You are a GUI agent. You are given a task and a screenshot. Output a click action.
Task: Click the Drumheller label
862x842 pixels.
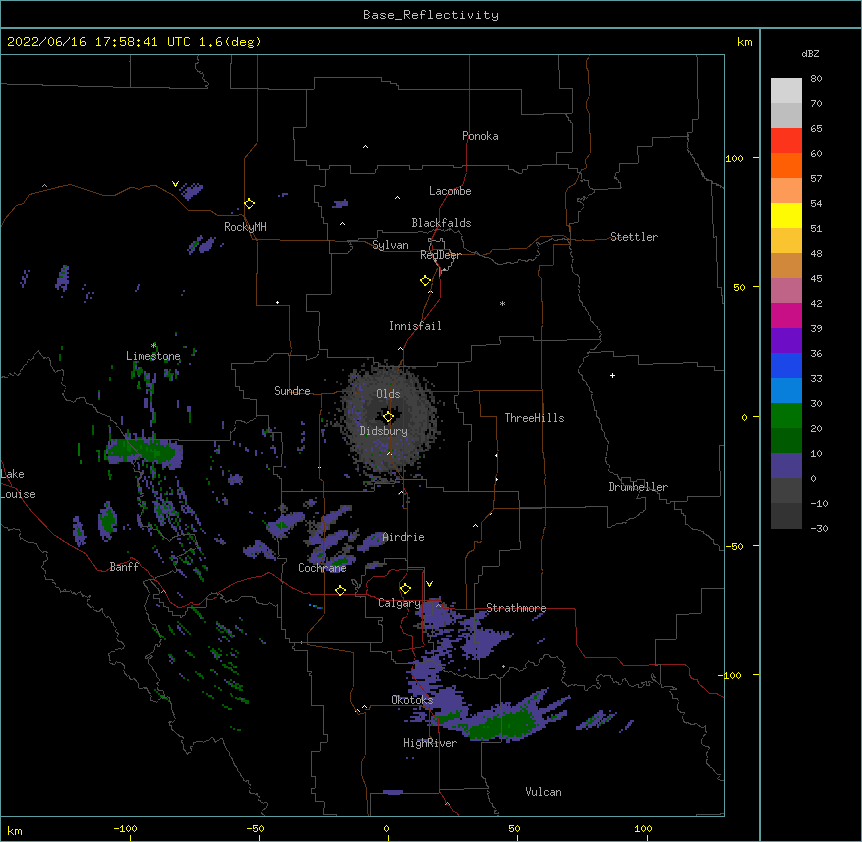[638, 487]
